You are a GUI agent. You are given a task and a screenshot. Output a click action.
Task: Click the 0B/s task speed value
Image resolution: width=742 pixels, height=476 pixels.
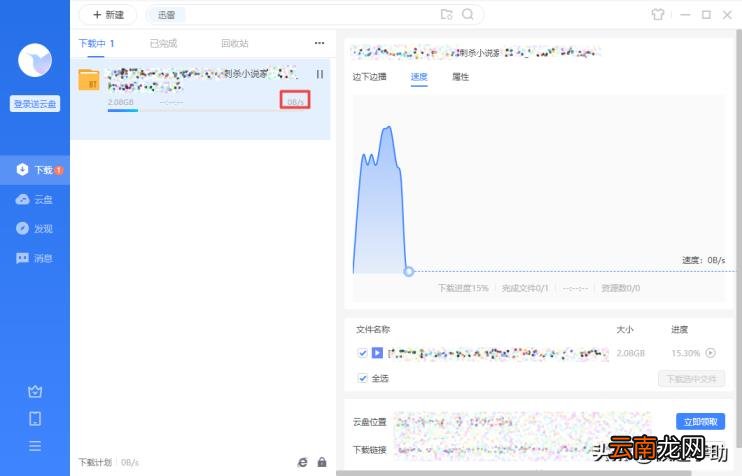tap(295, 101)
